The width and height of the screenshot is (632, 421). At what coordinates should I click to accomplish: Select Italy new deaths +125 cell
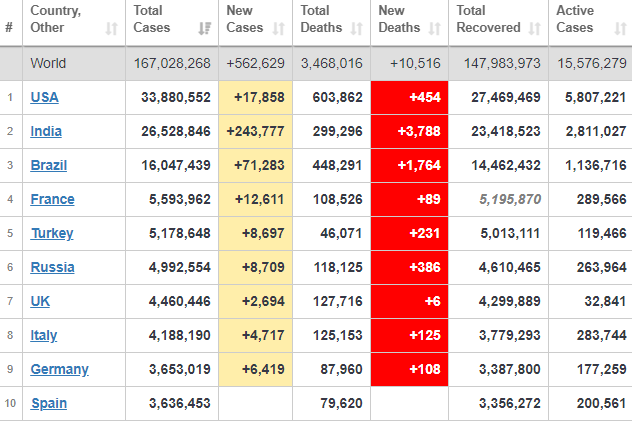click(410, 335)
